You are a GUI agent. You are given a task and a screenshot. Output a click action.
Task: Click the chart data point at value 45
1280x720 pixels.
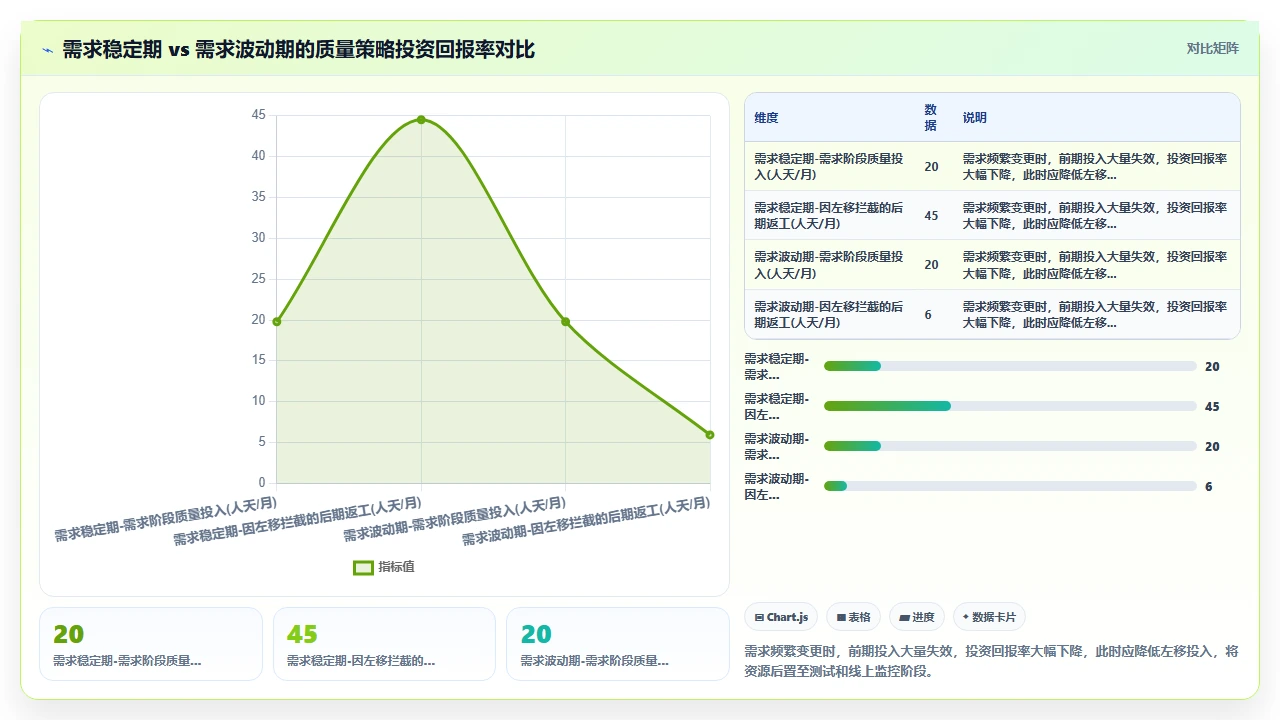421,120
